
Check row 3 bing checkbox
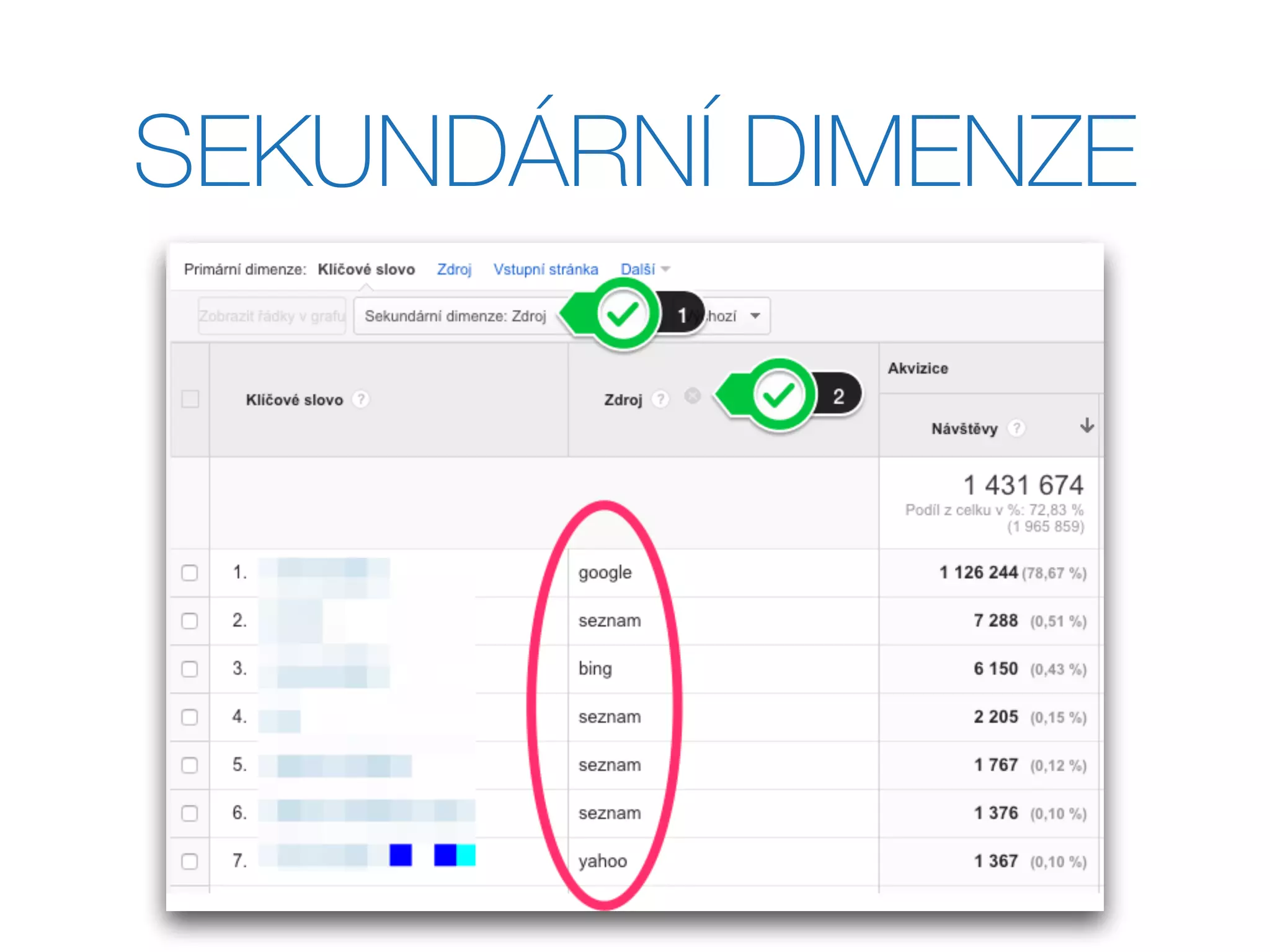coord(190,669)
